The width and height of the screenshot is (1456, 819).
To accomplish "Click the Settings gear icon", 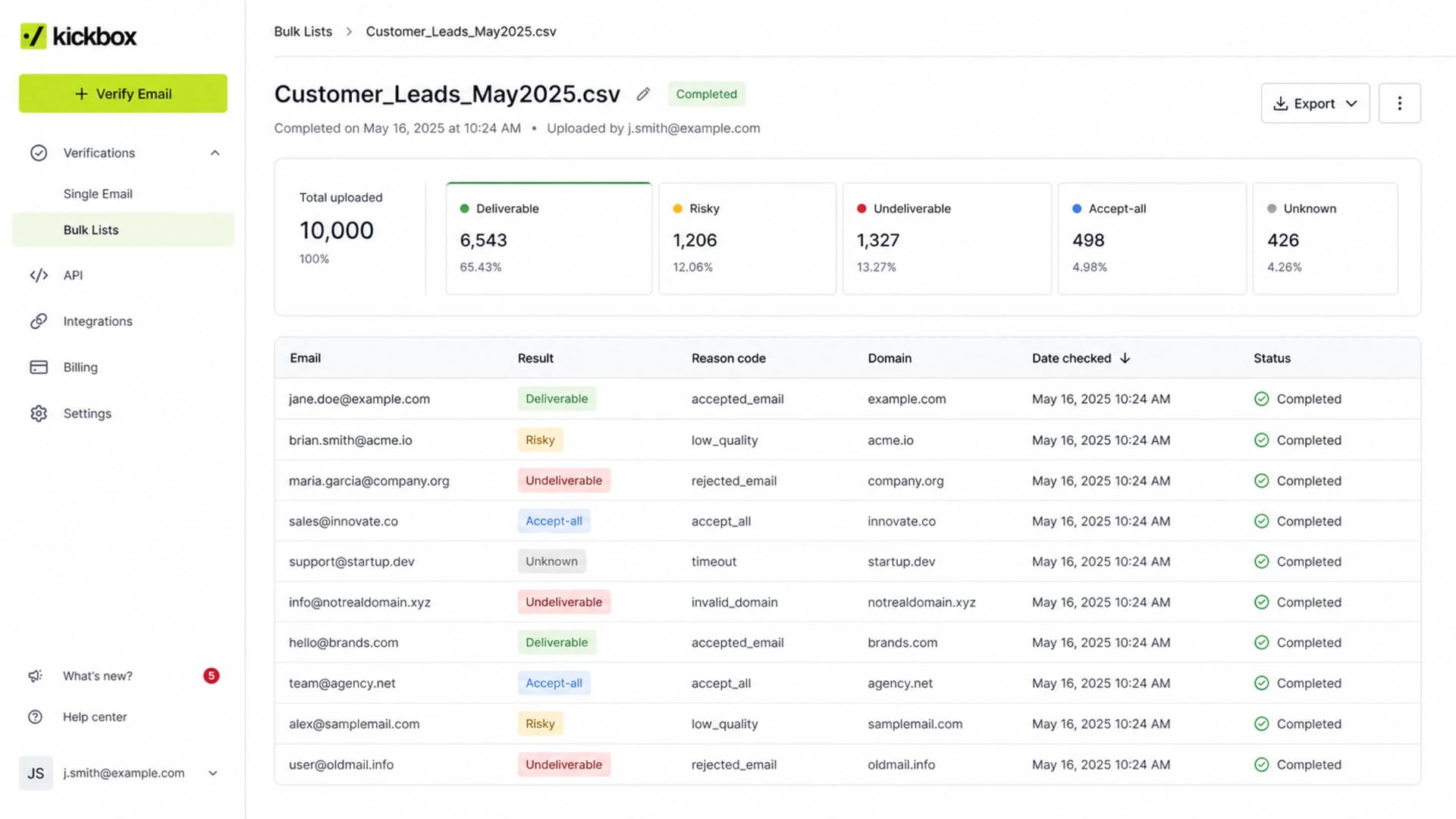I will click(39, 413).
